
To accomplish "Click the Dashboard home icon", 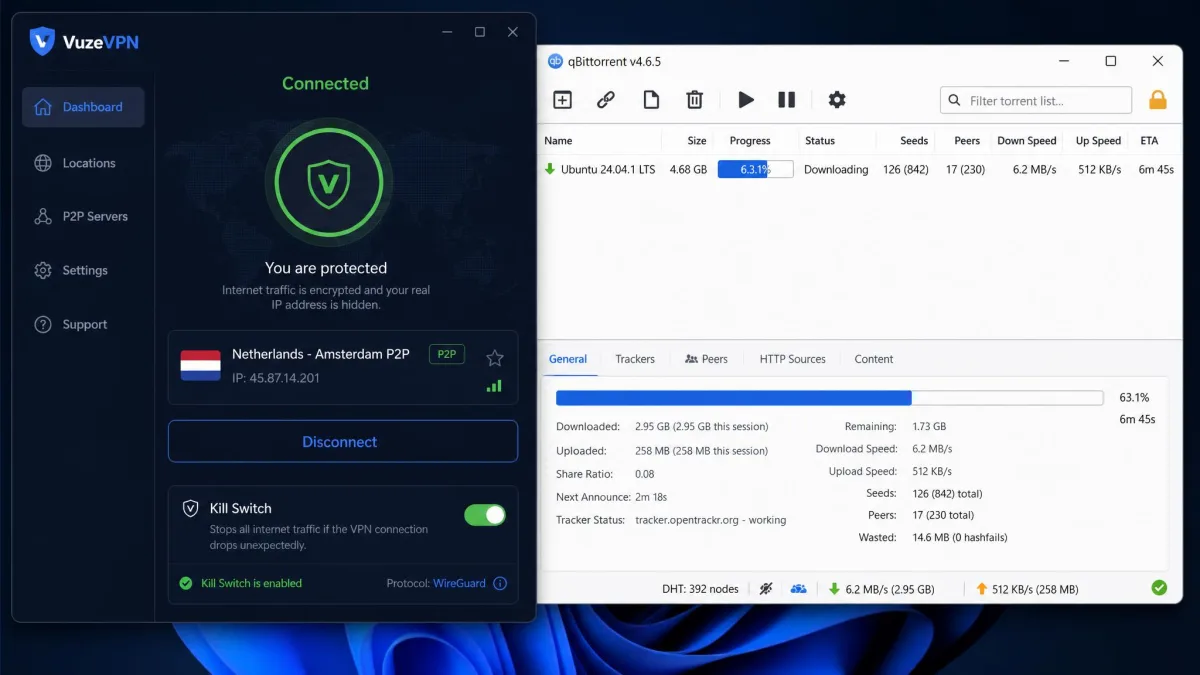I will click(42, 107).
